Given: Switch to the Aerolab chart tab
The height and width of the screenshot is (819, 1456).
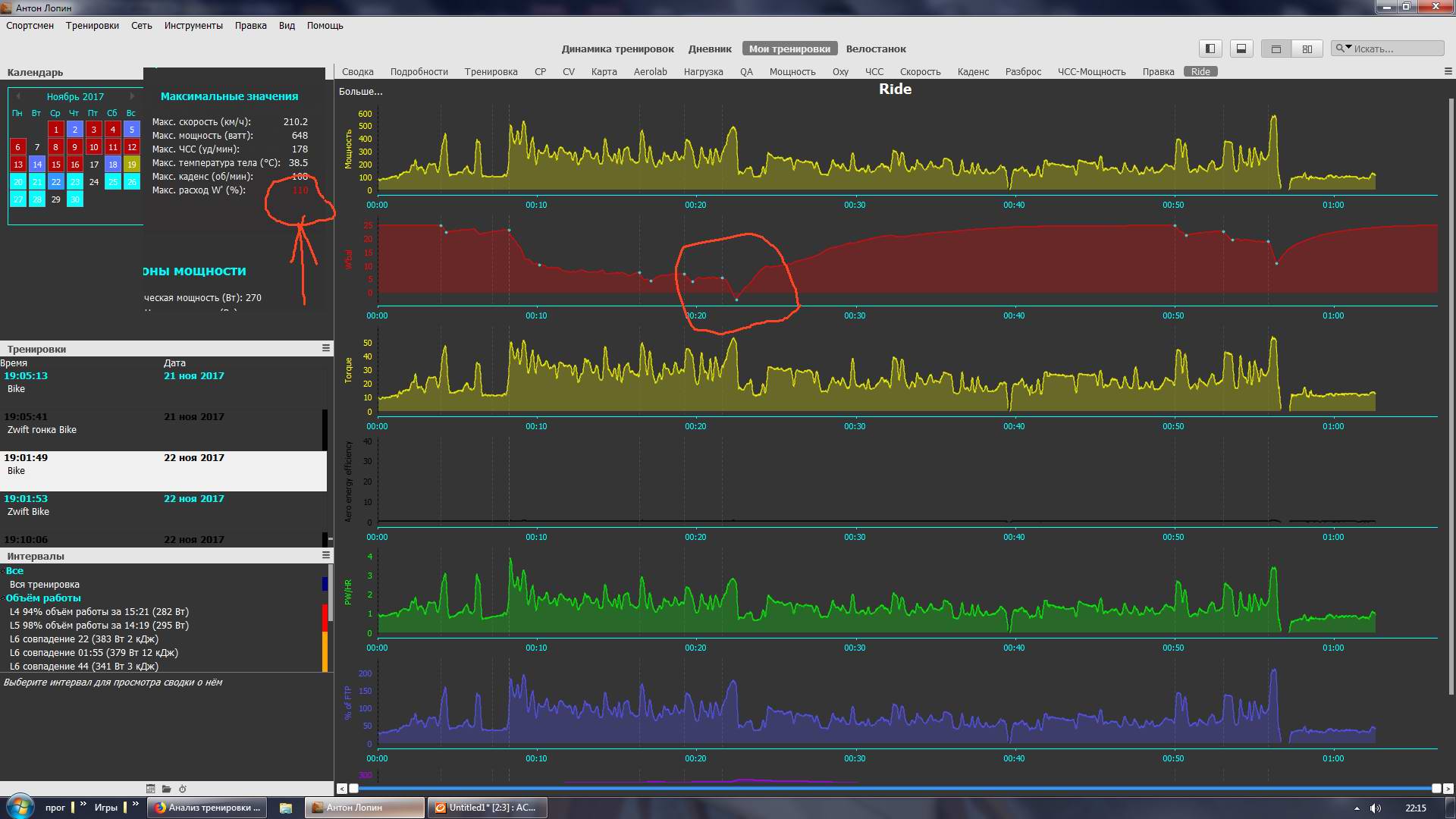Looking at the screenshot, I should (x=650, y=71).
